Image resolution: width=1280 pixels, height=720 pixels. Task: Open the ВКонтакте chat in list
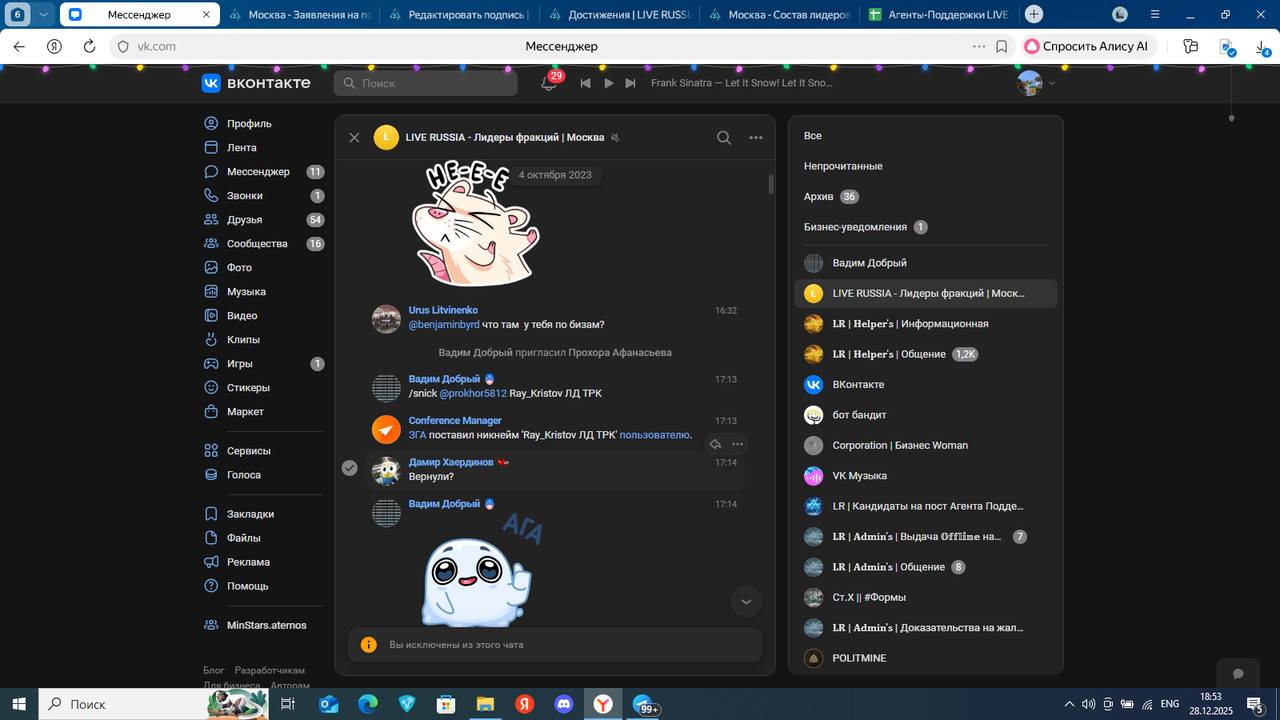coord(925,385)
